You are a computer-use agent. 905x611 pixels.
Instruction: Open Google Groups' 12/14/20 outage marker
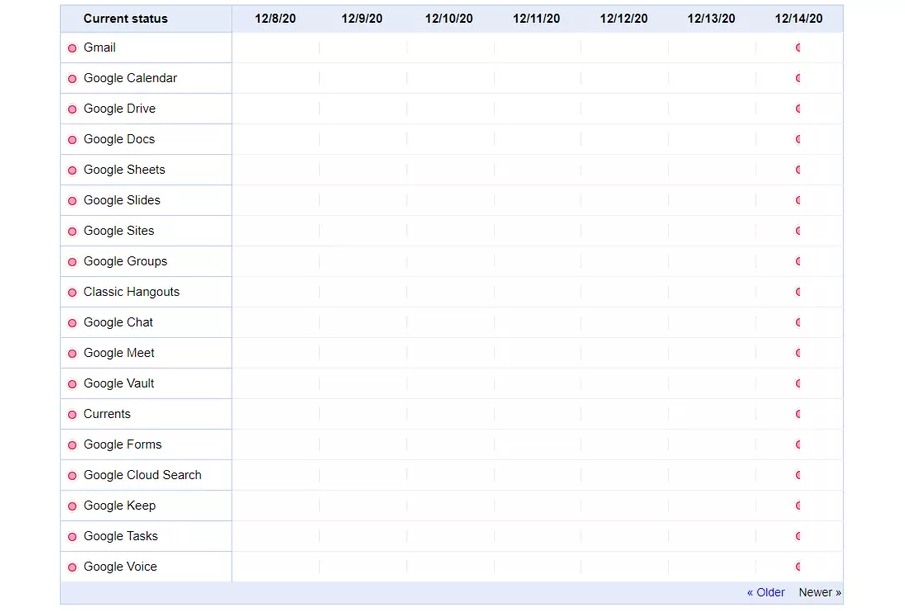point(798,262)
